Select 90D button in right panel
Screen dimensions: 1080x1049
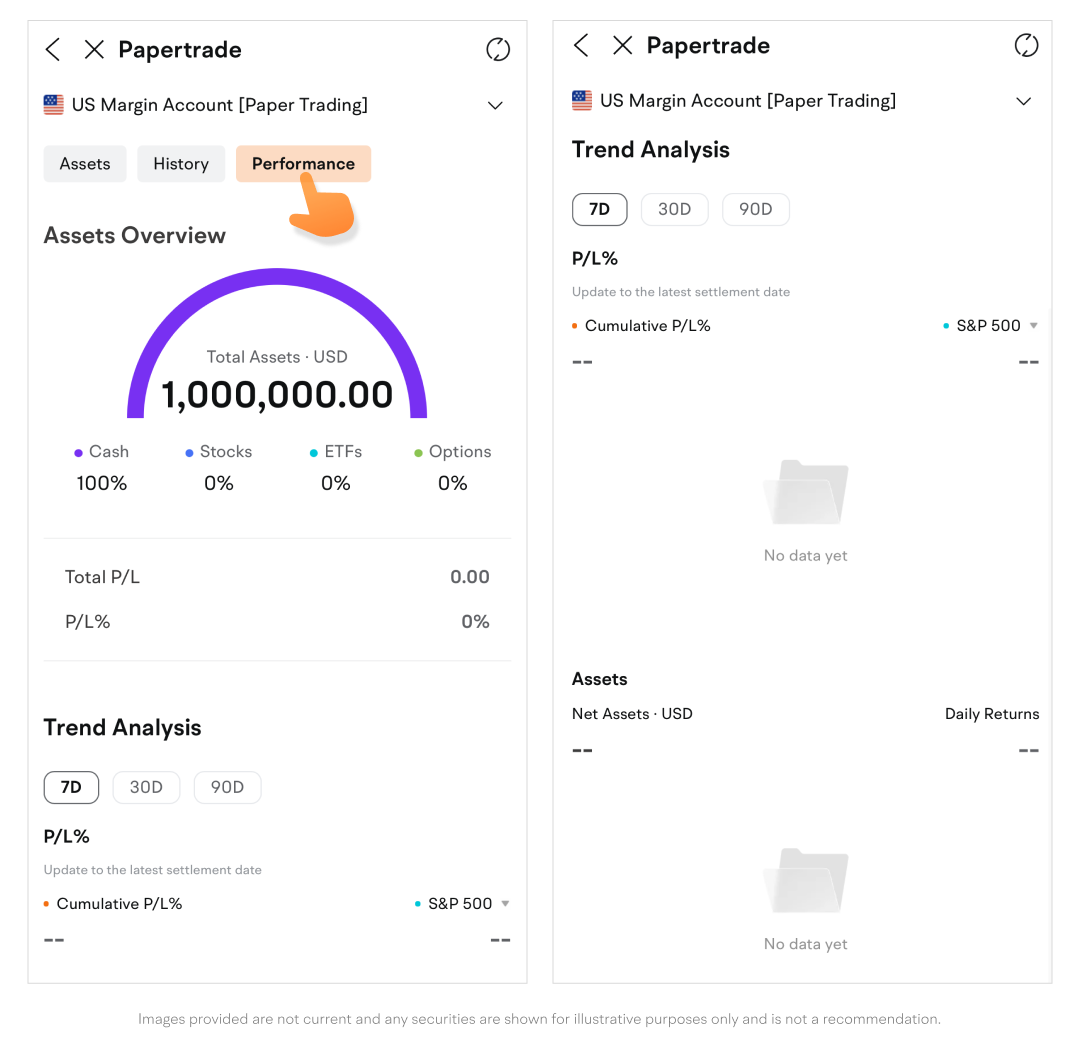click(755, 209)
